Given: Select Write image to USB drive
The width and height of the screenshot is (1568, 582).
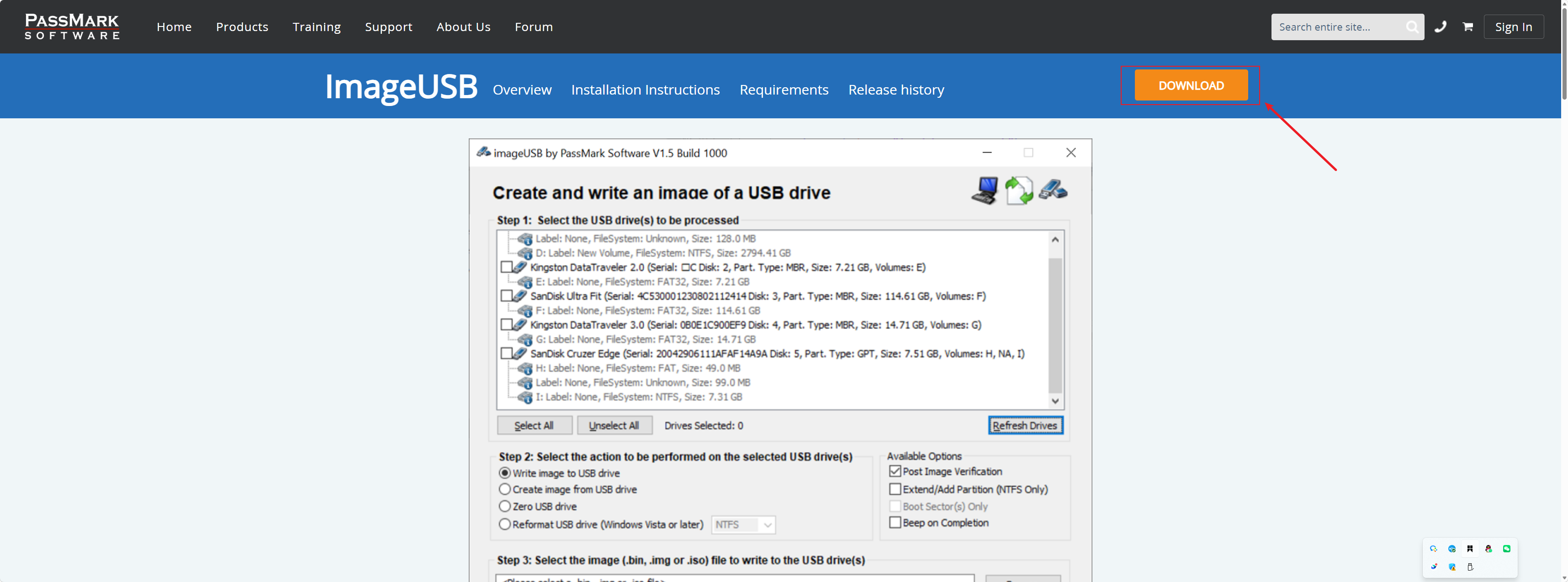Looking at the screenshot, I should 504,473.
